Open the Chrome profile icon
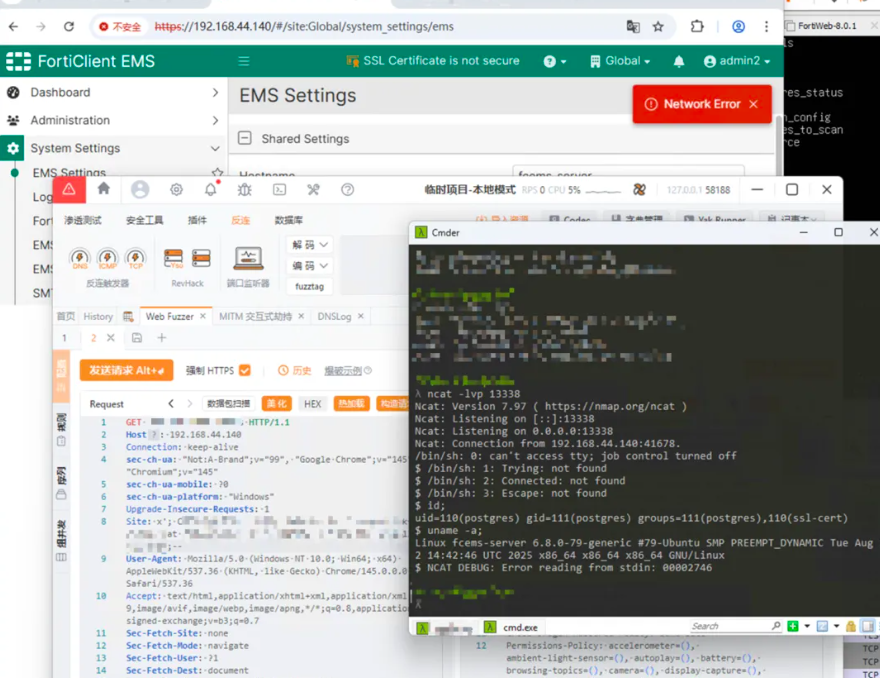This screenshot has width=880, height=678. pos(739,26)
